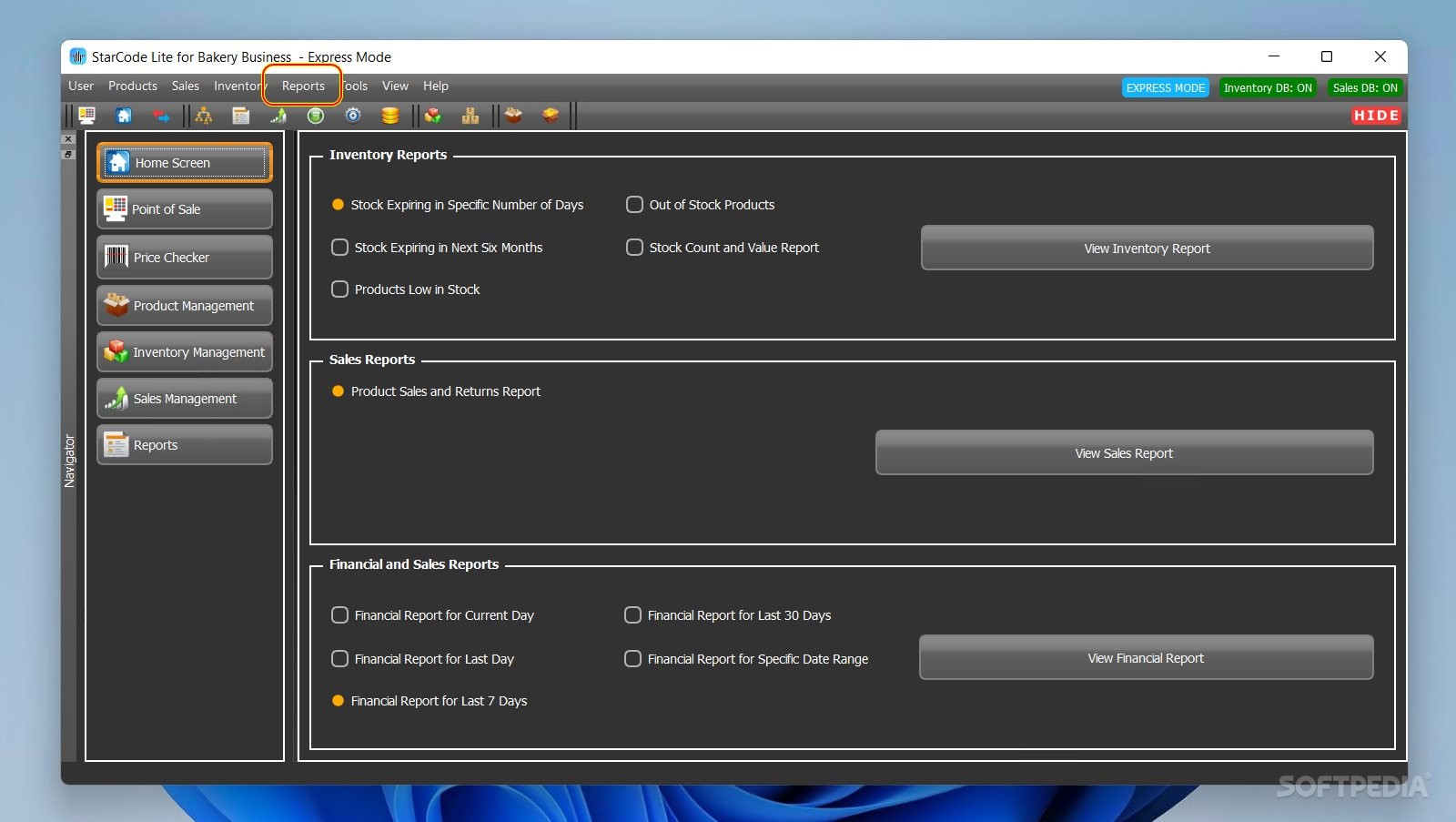Close the Navigator panel with the X icon

pos(68,139)
